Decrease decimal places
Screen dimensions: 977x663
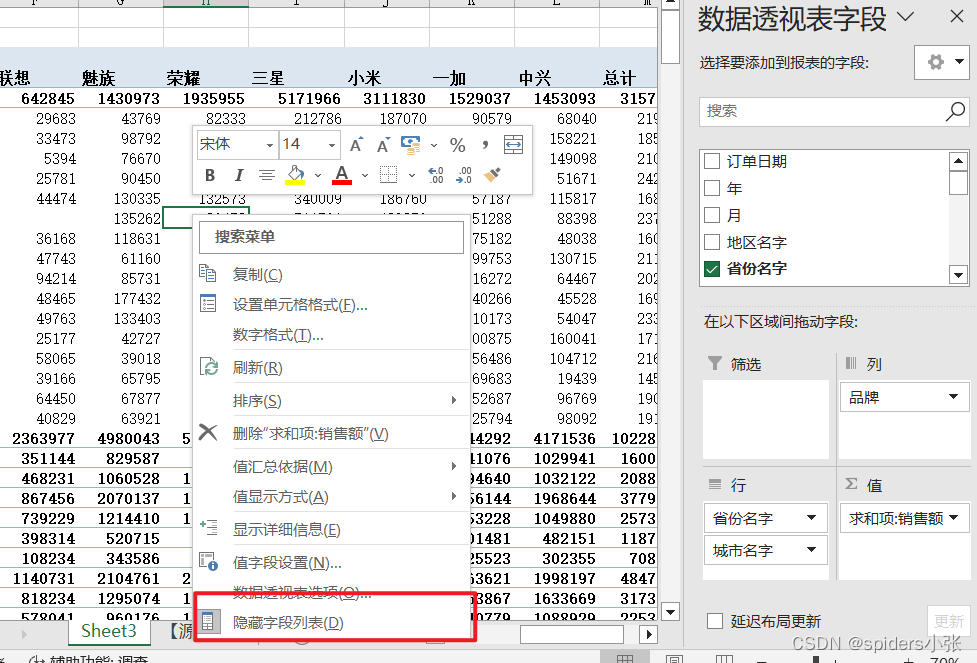coord(464,175)
